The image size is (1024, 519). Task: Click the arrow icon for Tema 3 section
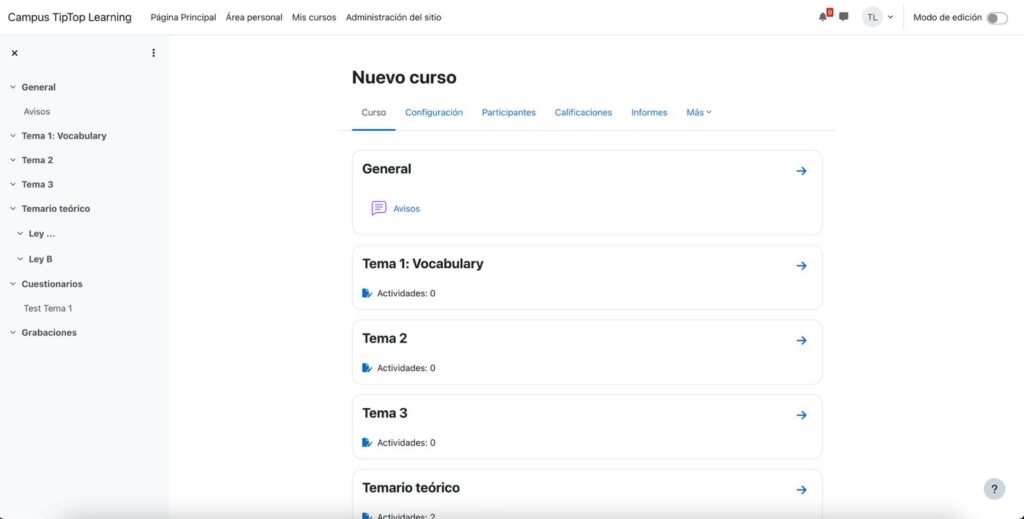[x=801, y=415]
